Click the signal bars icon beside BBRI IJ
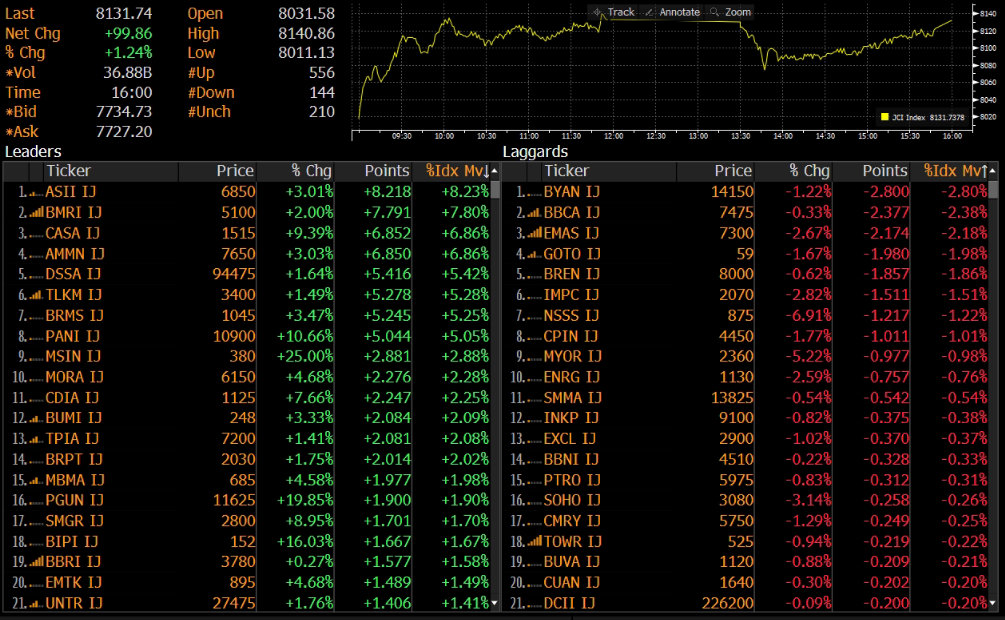Screen dimensions: 1005x620 click(x=35, y=561)
